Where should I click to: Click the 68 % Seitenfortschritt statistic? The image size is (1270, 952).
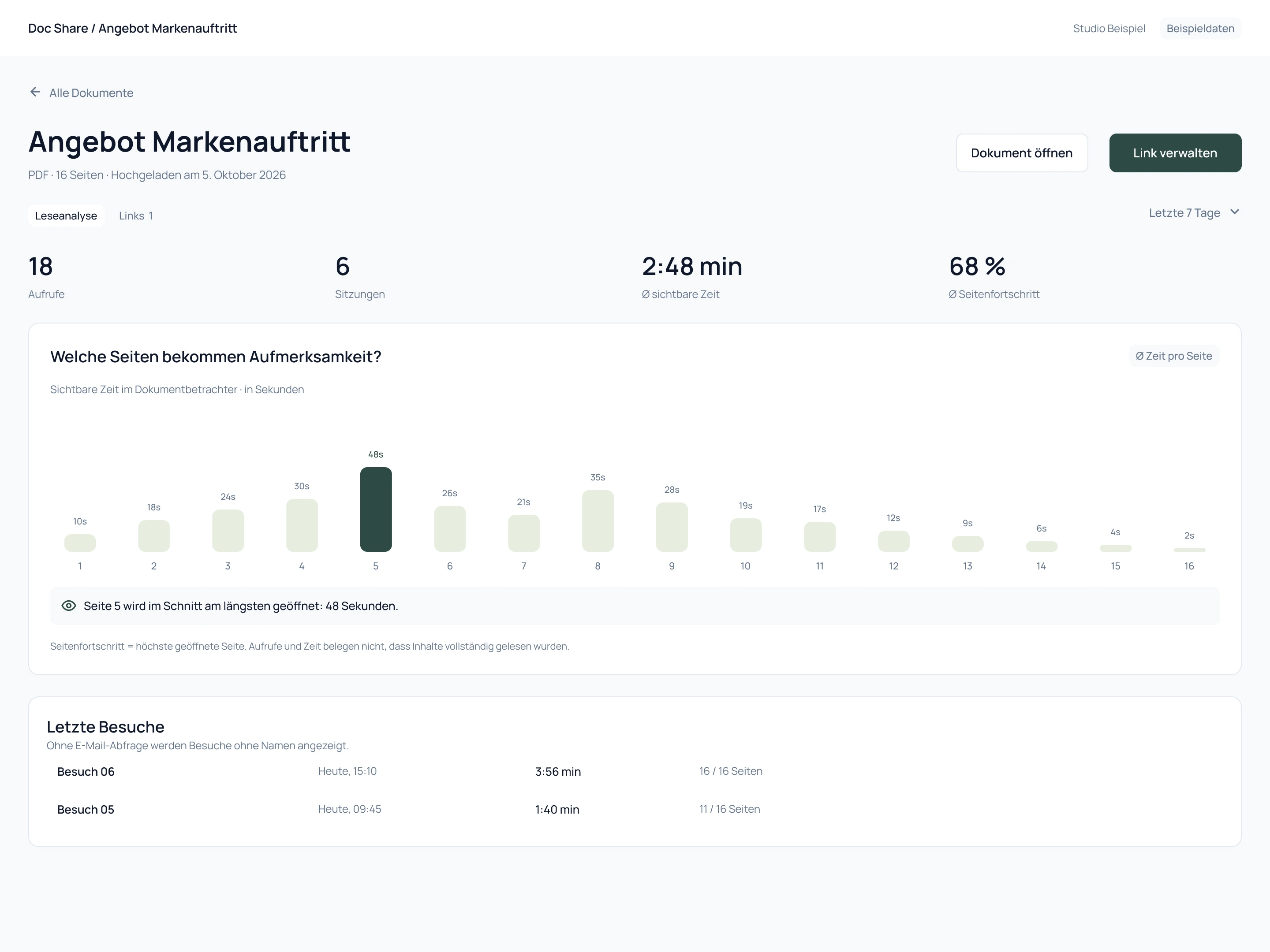[x=994, y=277]
